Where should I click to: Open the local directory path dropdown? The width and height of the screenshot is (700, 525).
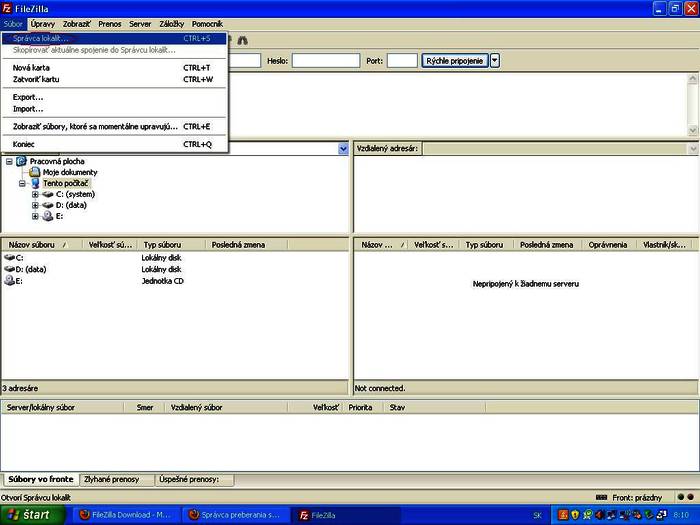343,149
